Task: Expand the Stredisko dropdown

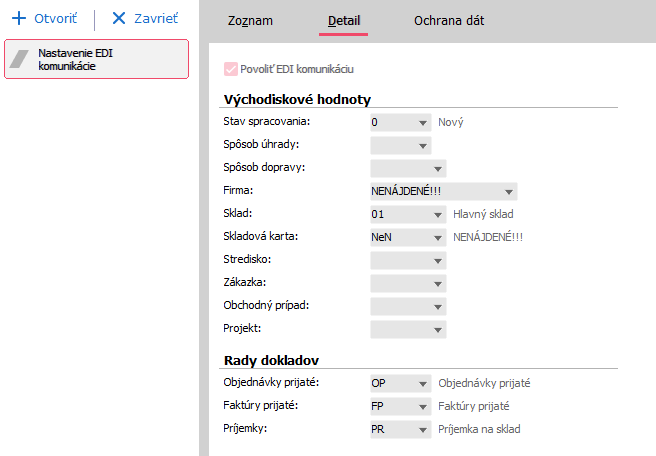Action: click(438, 260)
